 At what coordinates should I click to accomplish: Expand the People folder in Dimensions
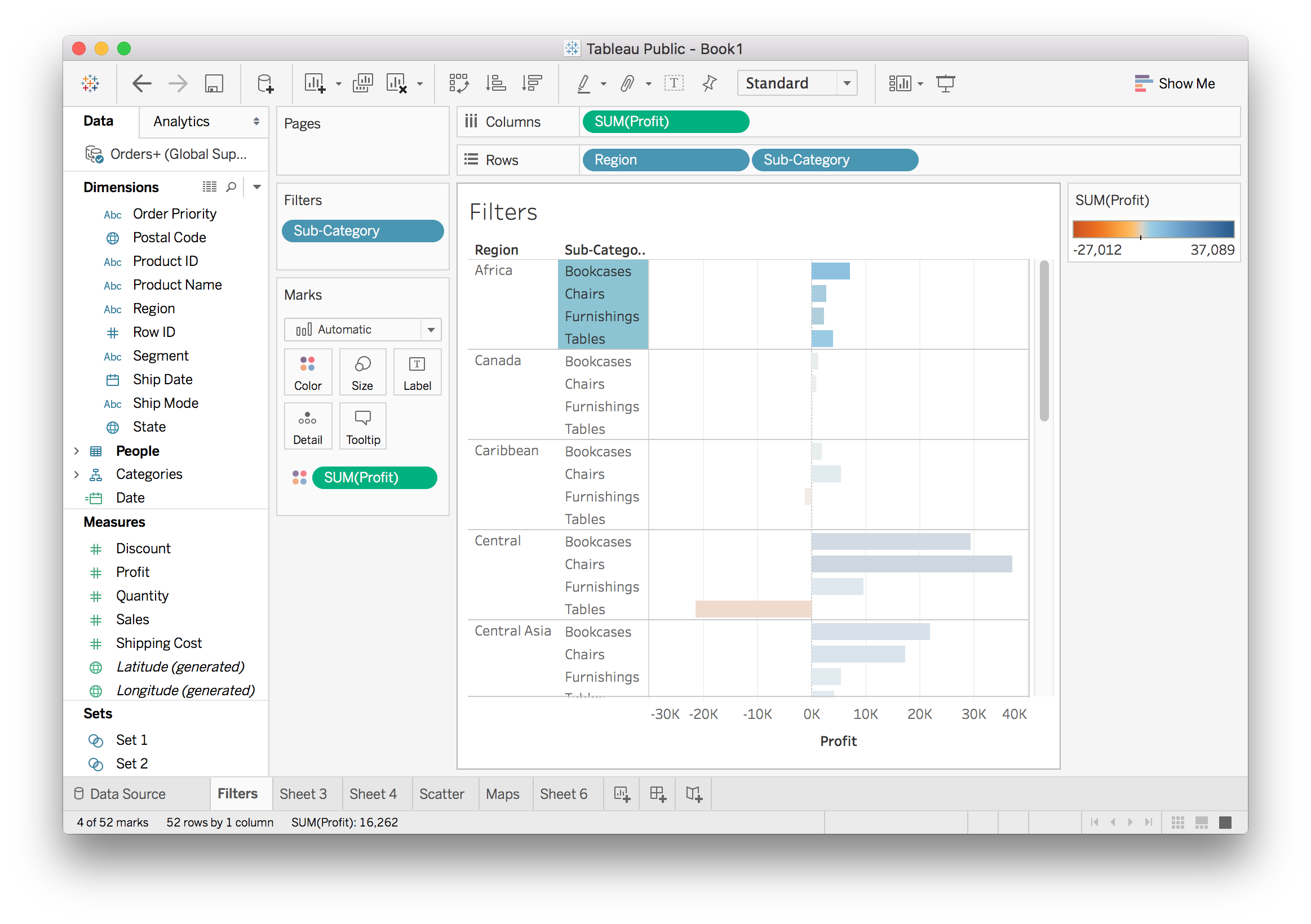tap(77, 451)
